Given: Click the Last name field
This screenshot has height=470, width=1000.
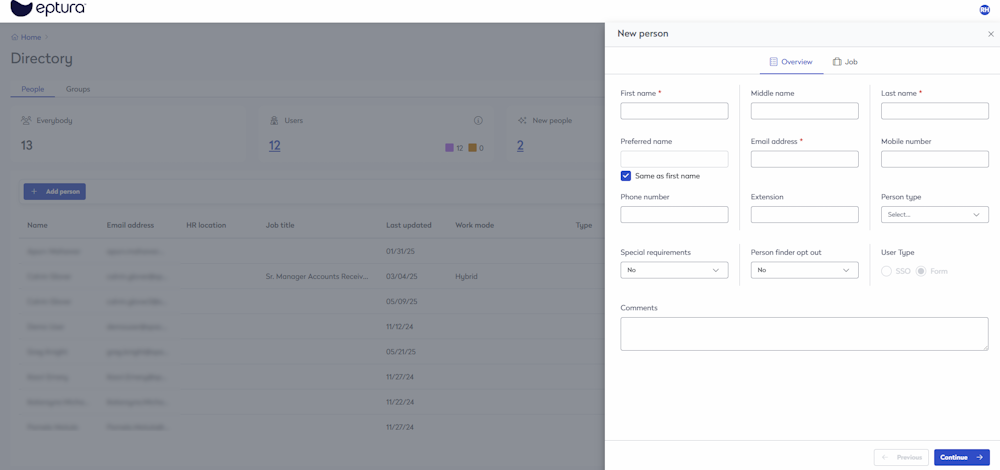Looking at the screenshot, I should [x=934, y=111].
